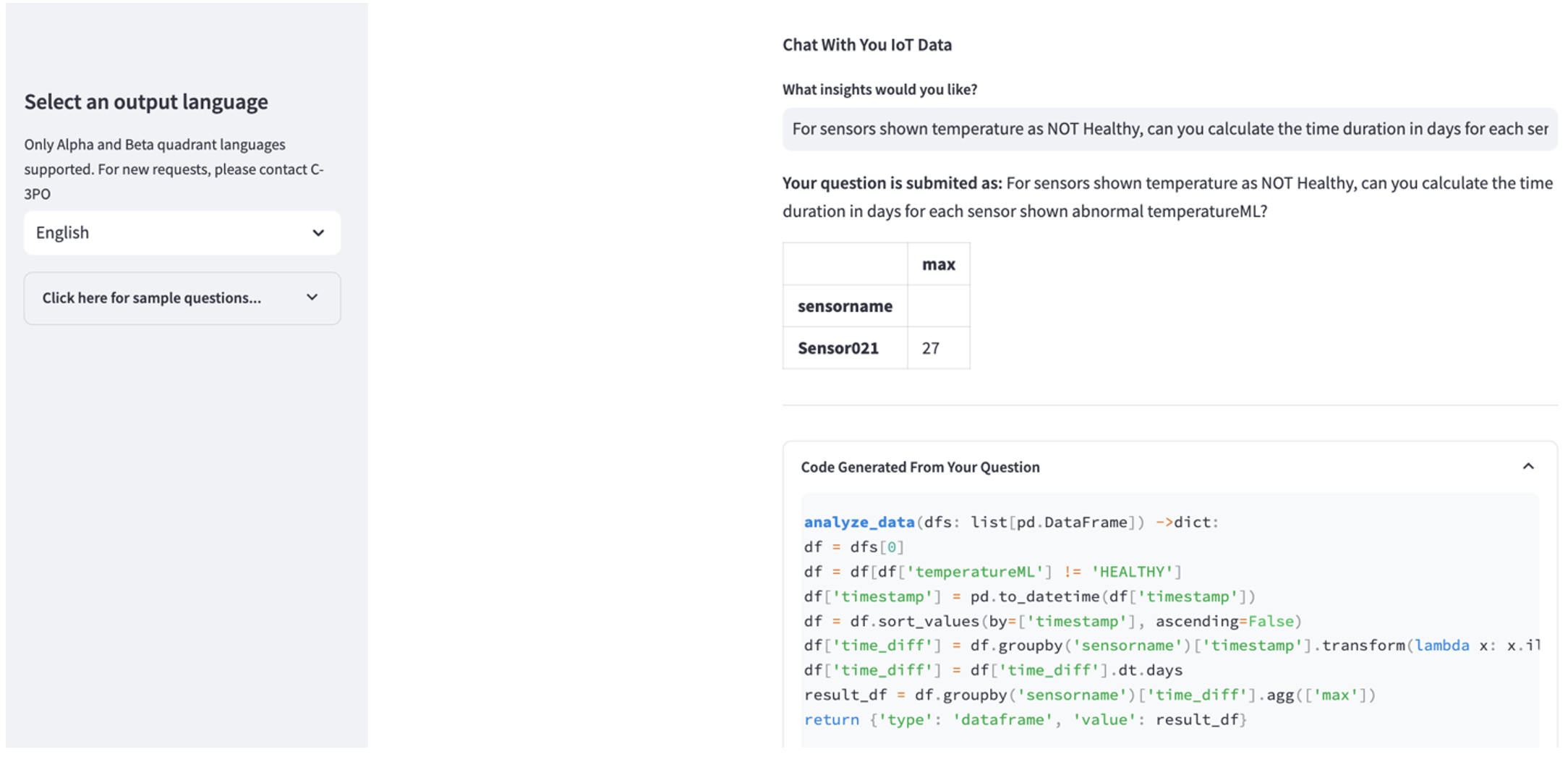Viewport: 1568px width, 757px height.
Task: Click the supported languages note in sidebar
Action: [x=174, y=169]
